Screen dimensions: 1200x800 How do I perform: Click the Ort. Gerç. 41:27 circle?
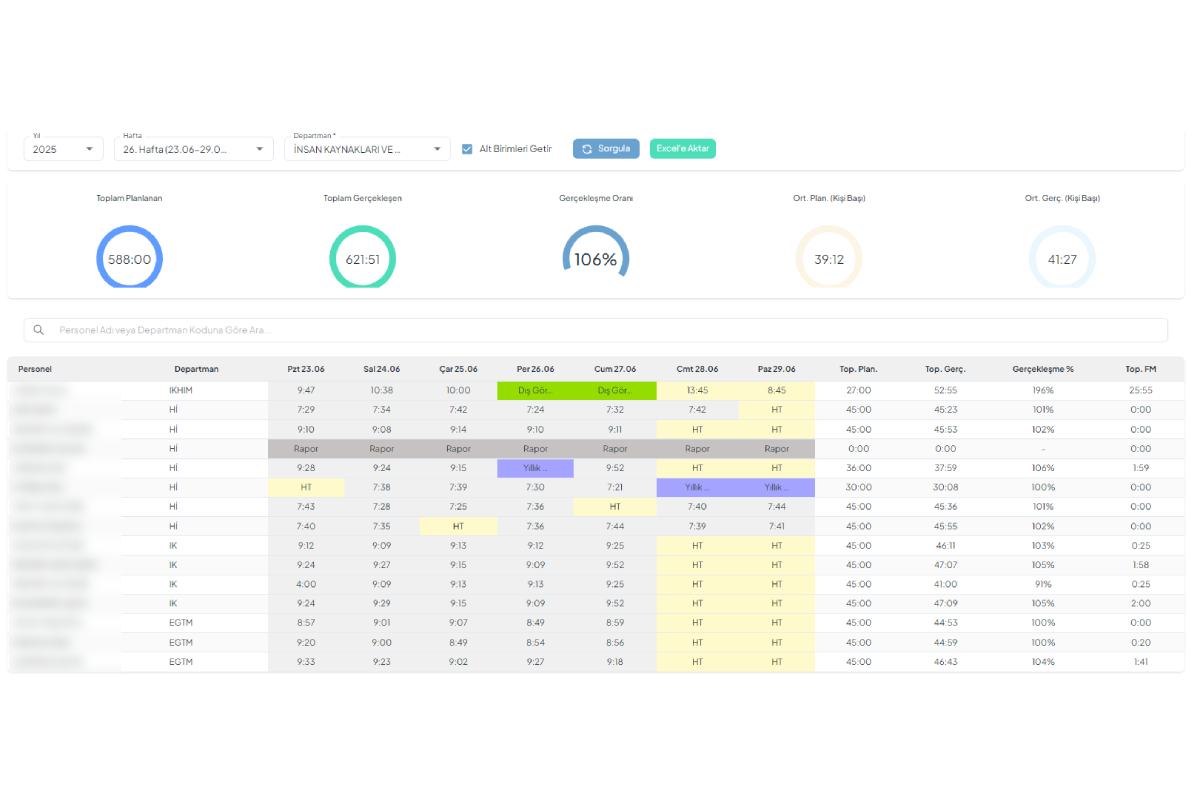[1062, 258]
